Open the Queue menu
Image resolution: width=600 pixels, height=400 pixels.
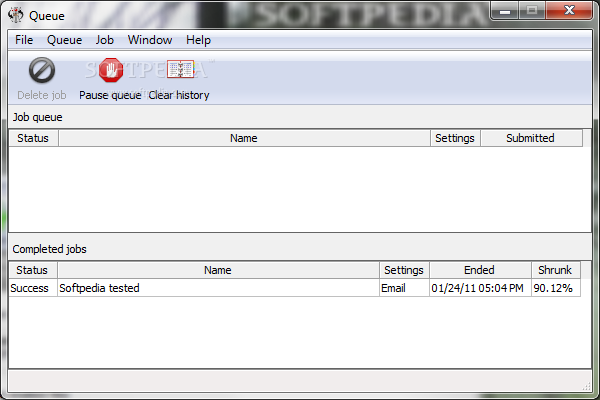pyautogui.click(x=64, y=40)
